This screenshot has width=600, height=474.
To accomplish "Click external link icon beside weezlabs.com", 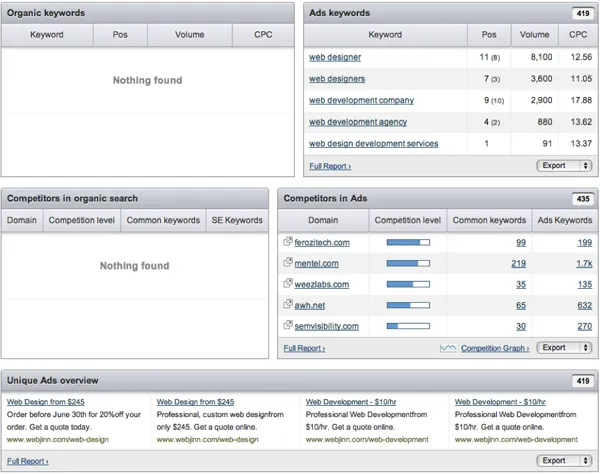I will pyautogui.click(x=288, y=284).
